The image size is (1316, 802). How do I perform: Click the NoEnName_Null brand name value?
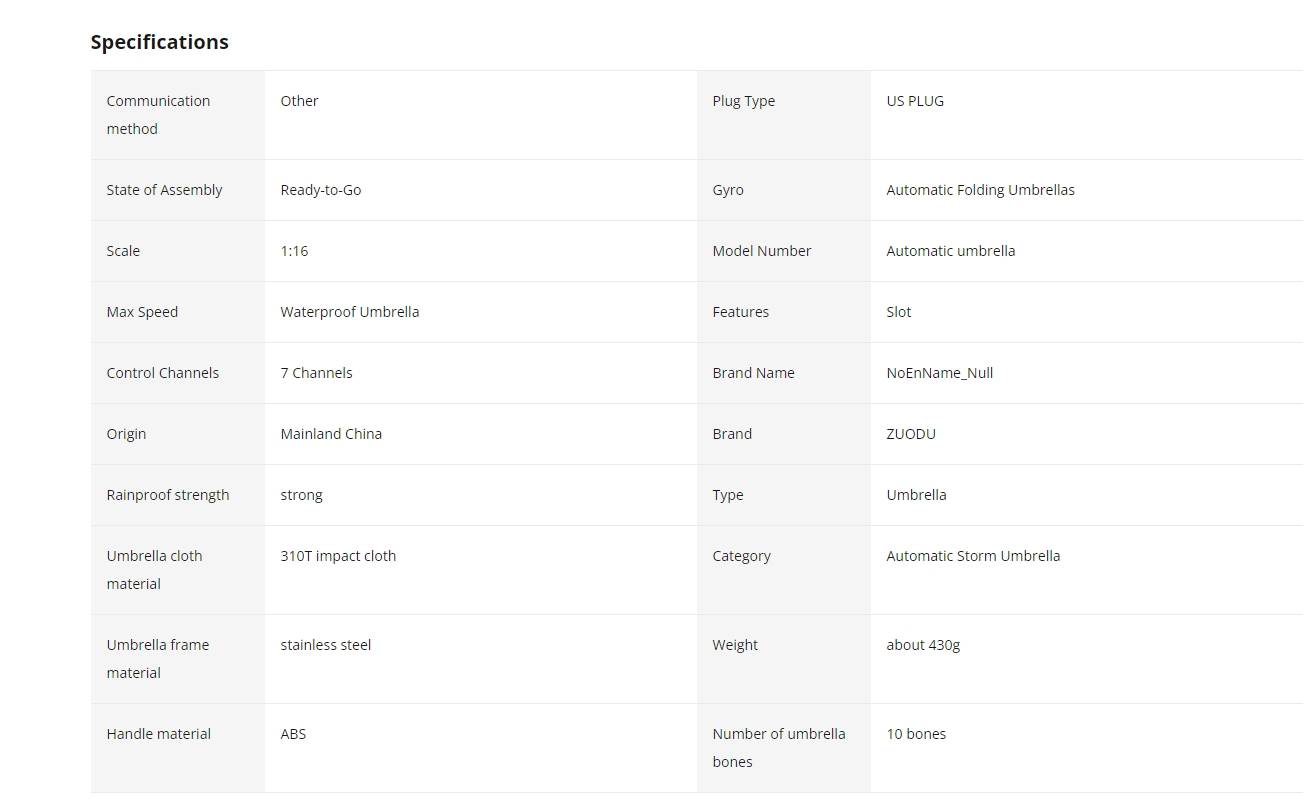click(940, 373)
